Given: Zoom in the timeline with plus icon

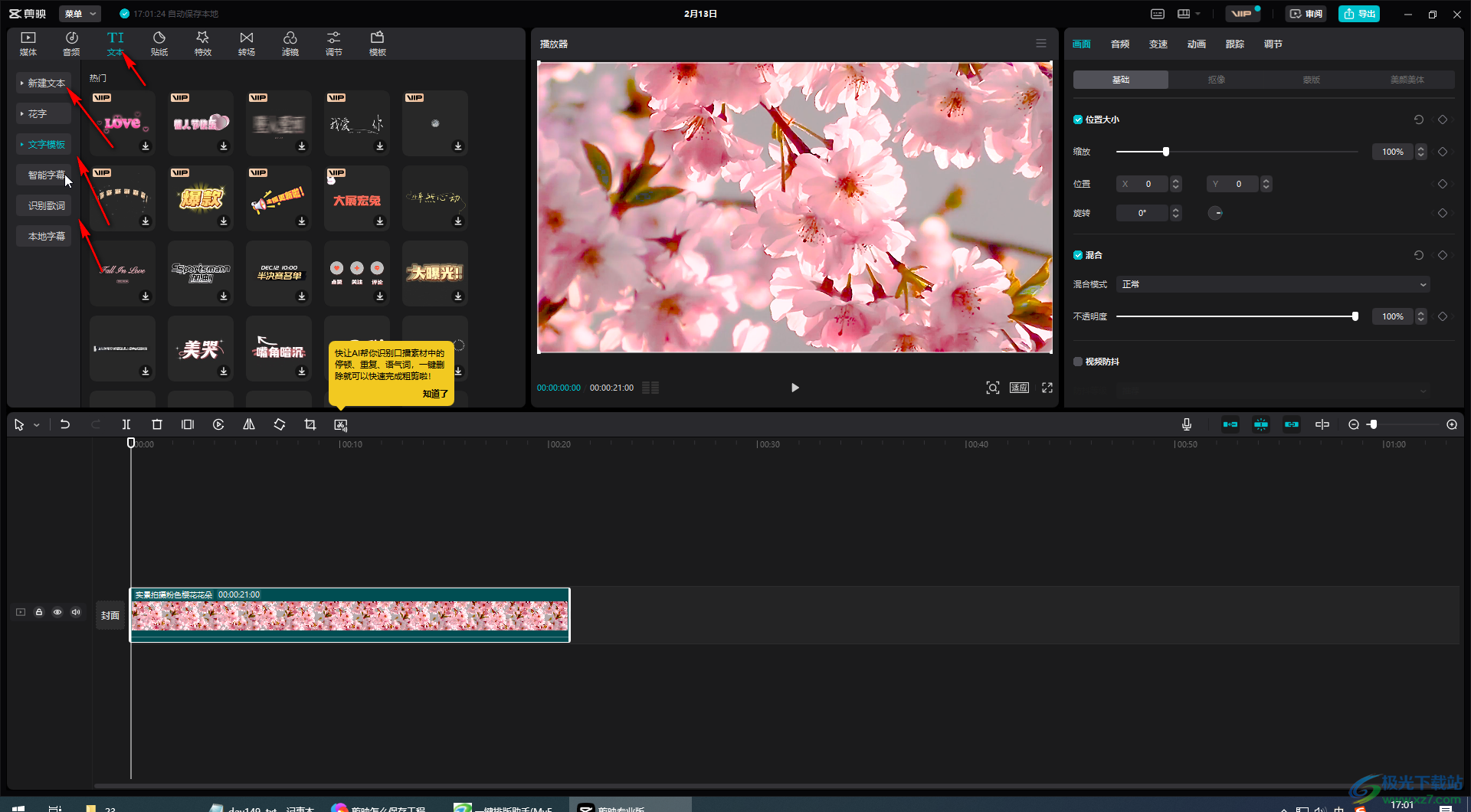Looking at the screenshot, I should click(1452, 424).
